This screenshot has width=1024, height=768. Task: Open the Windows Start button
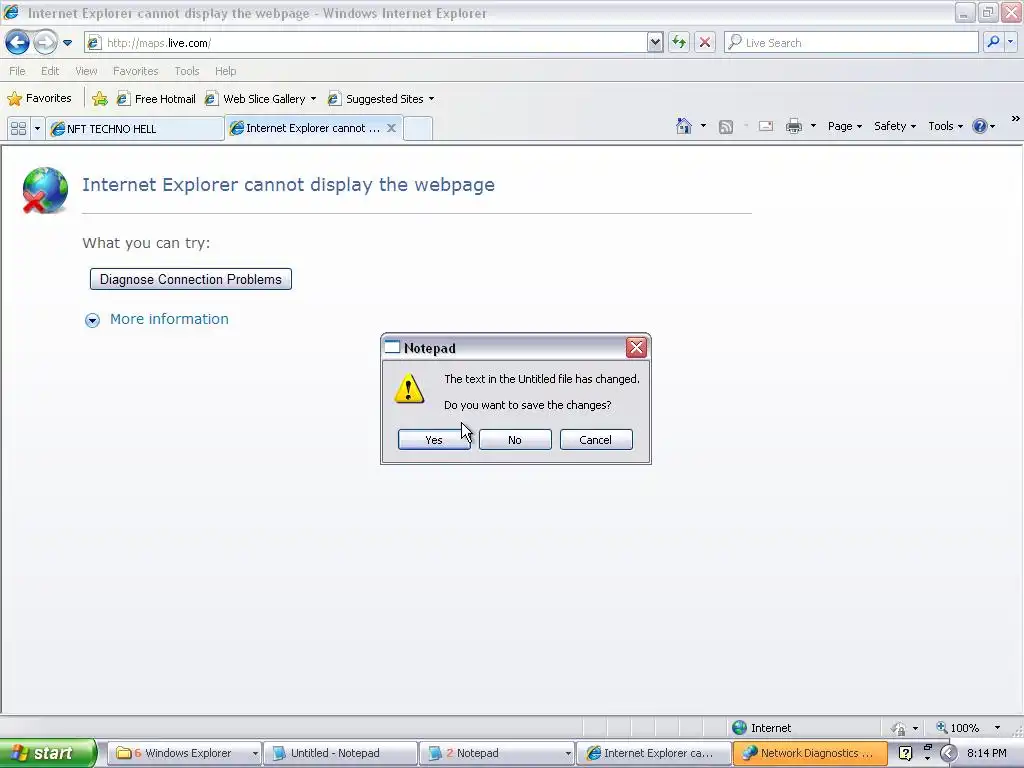(48, 753)
